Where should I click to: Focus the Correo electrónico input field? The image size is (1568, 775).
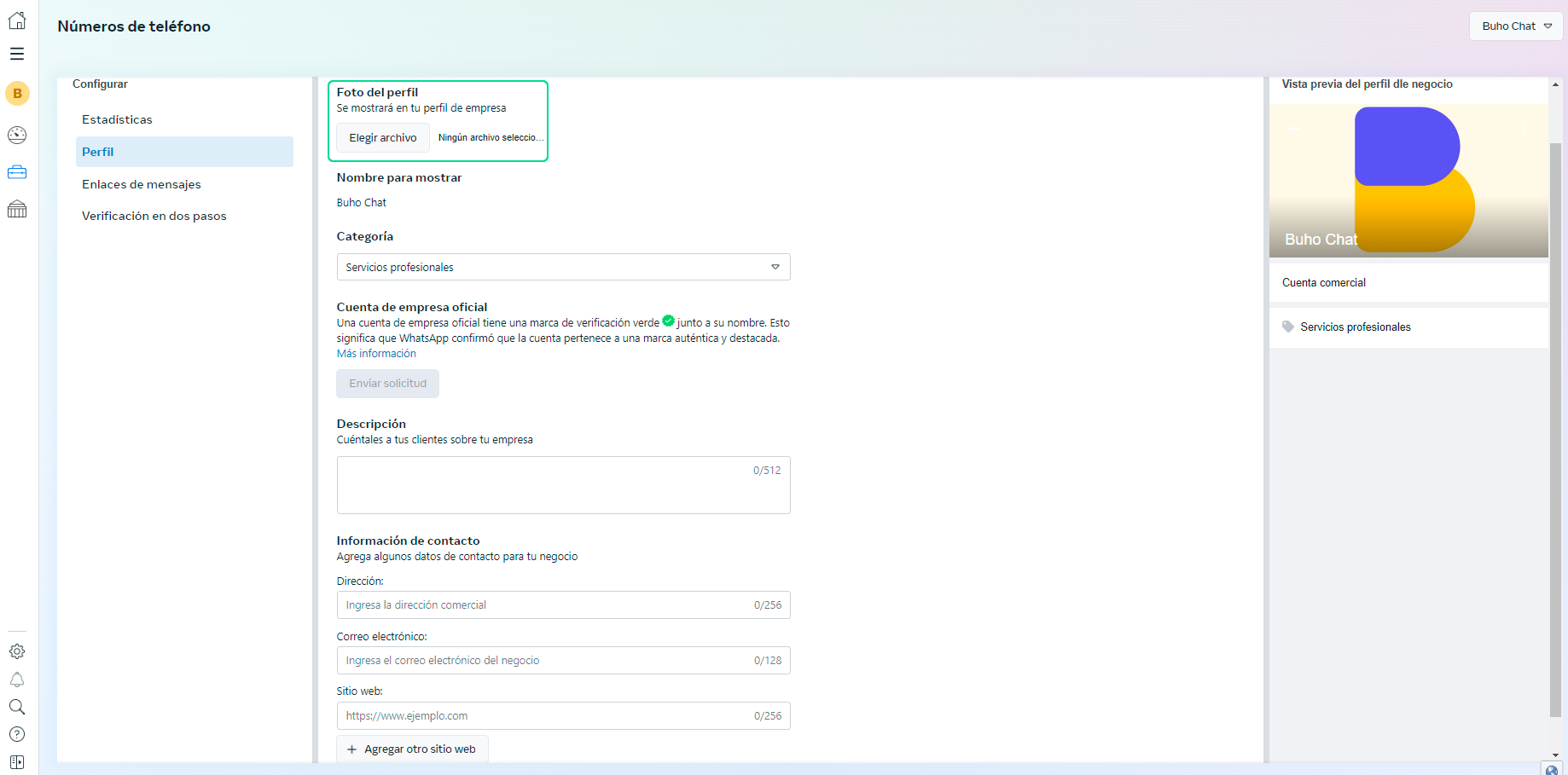pos(546,661)
